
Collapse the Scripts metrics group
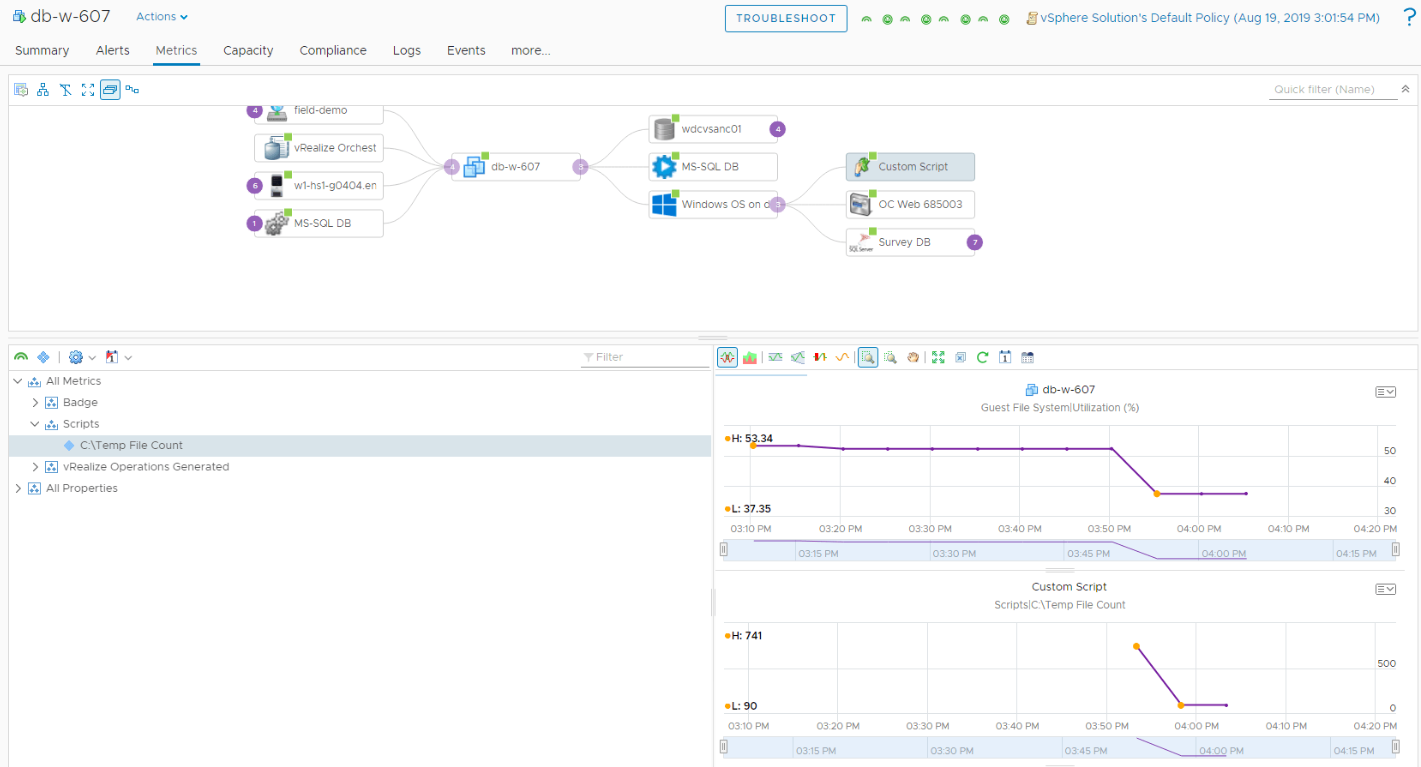pos(35,423)
